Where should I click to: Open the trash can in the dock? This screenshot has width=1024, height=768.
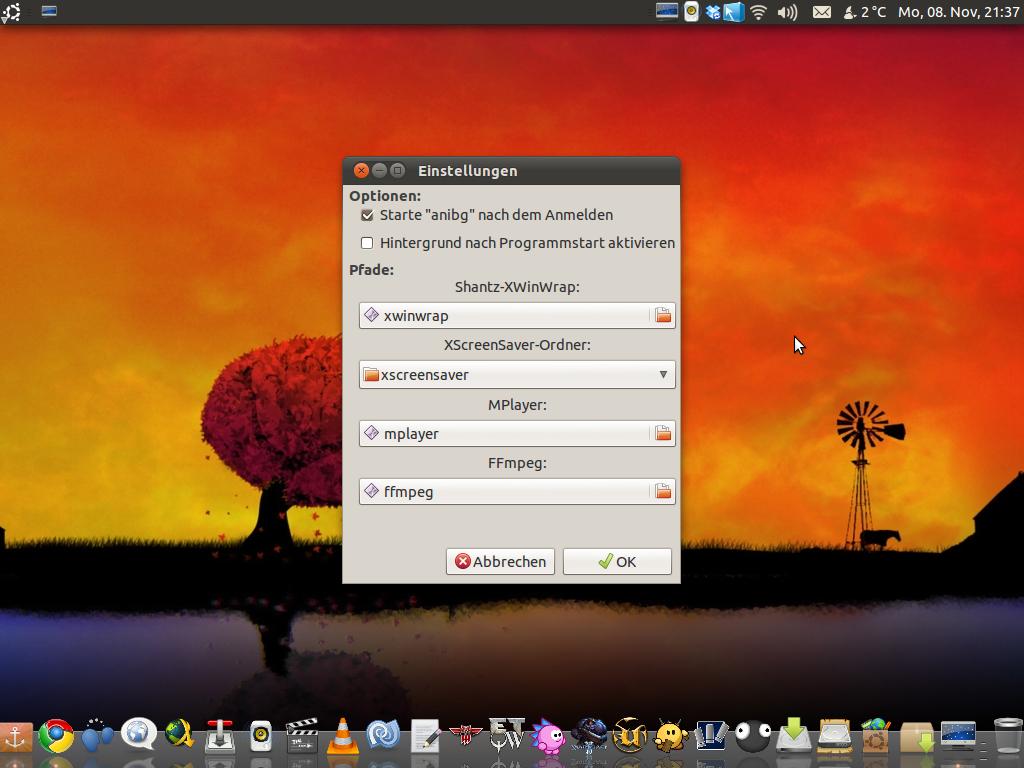1008,736
